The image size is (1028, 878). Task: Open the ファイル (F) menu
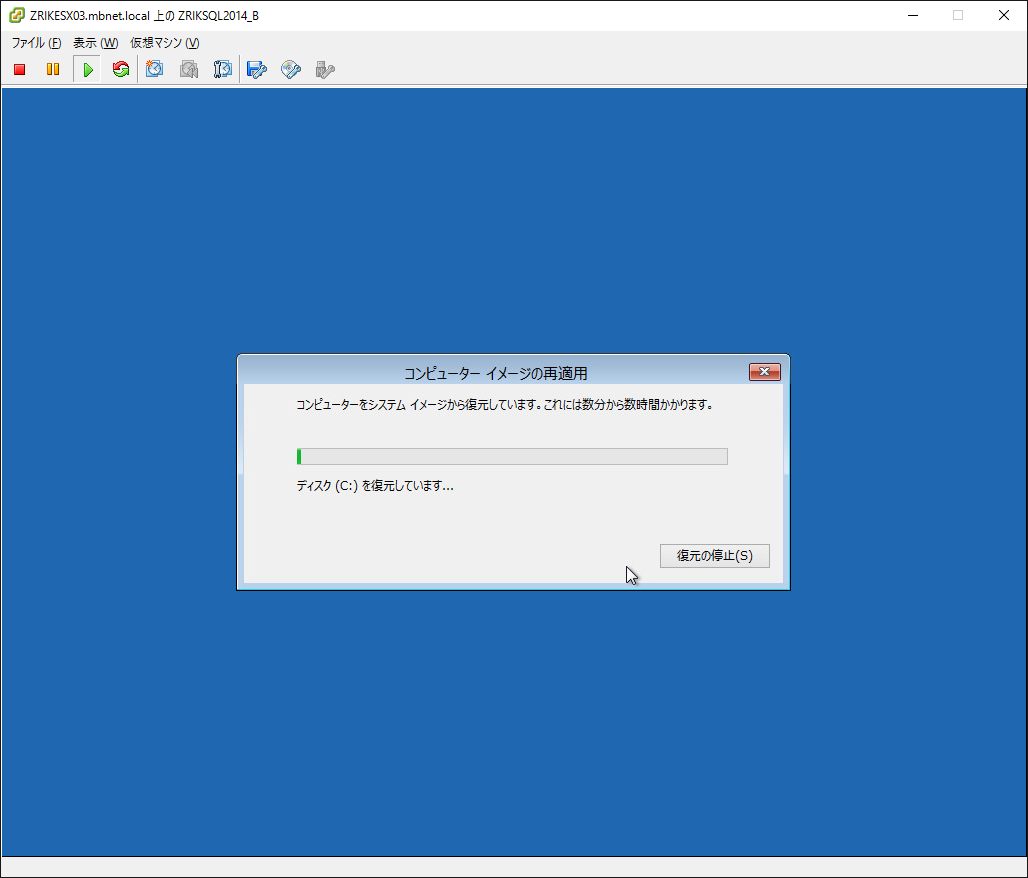[x=36, y=43]
